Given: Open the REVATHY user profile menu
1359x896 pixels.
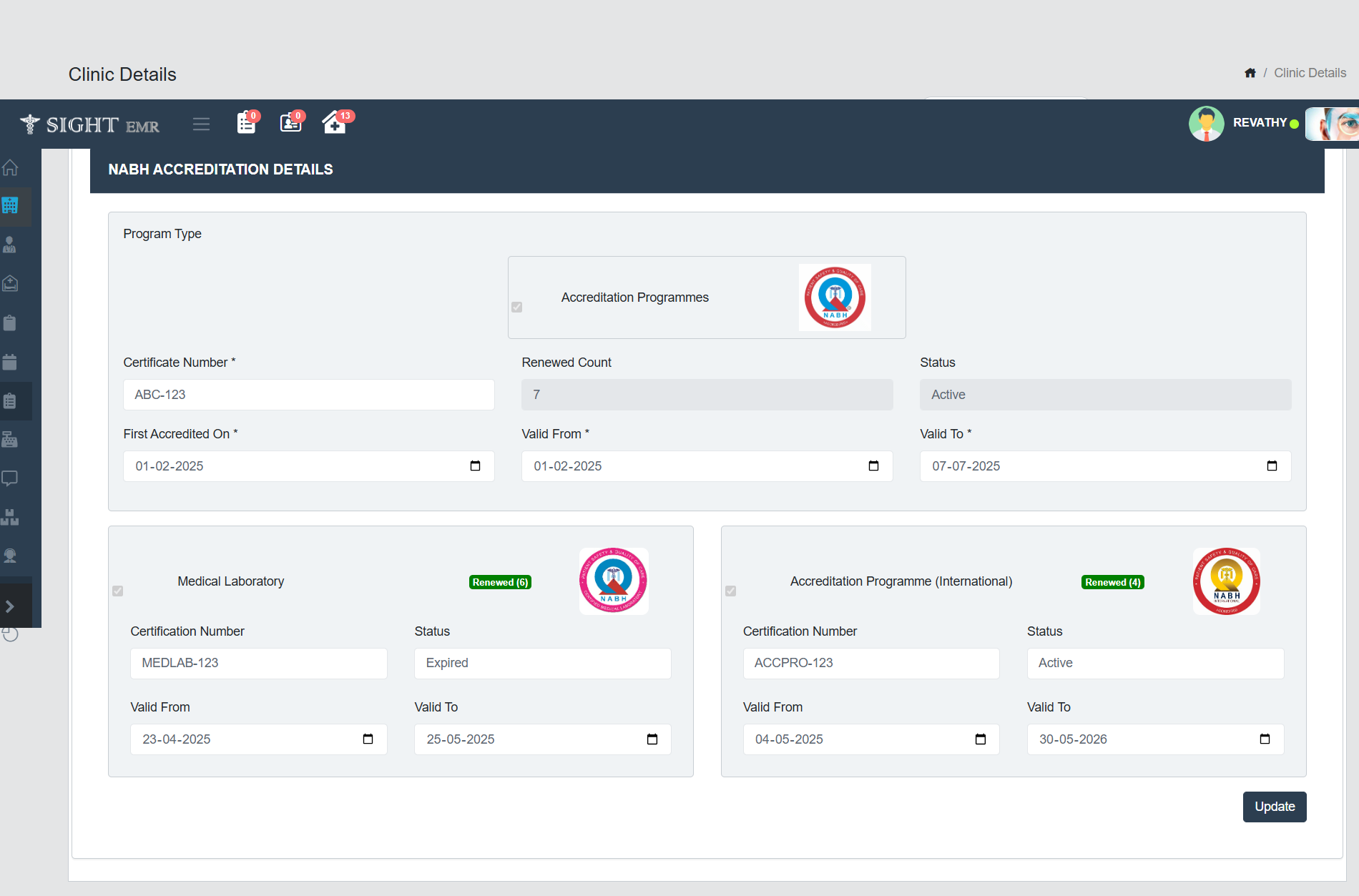Looking at the screenshot, I should [1259, 123].
